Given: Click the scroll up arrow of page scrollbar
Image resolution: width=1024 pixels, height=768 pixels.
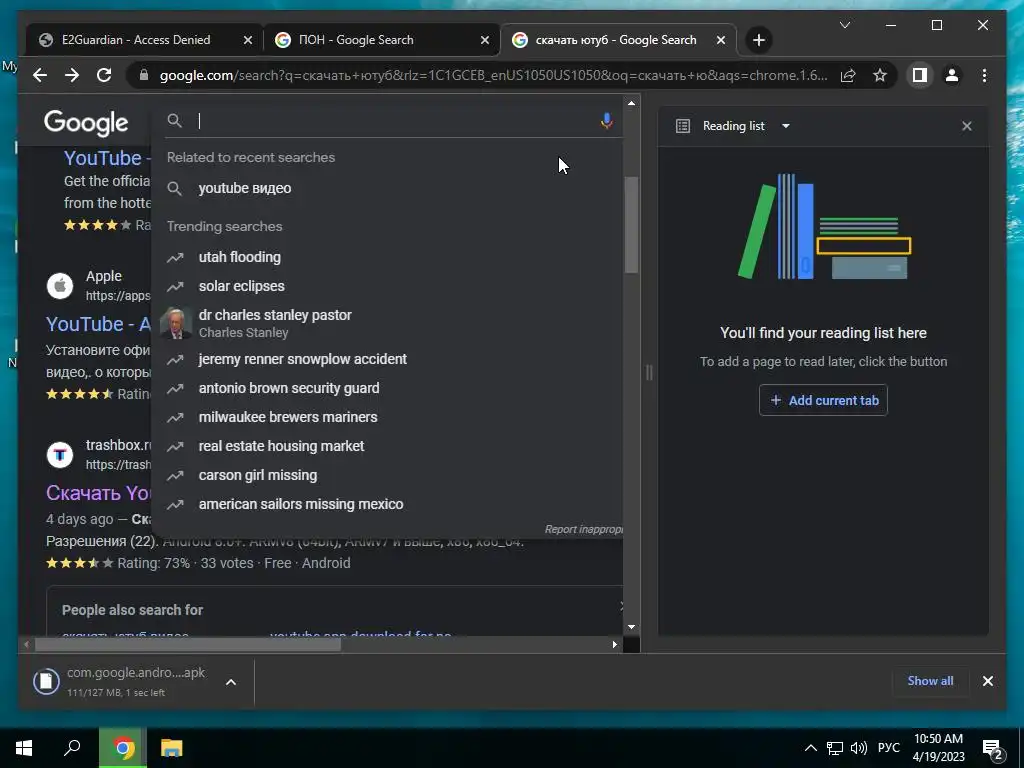Looking at the screenshot, I should tap(631, 103).
